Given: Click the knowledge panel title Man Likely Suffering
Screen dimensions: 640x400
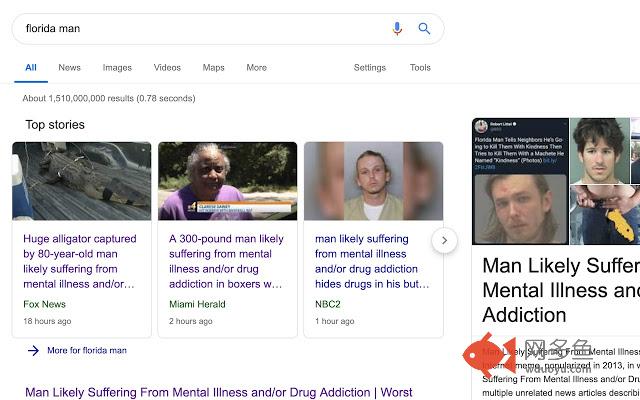Looking at the screenshot, I should click(561, 290).
